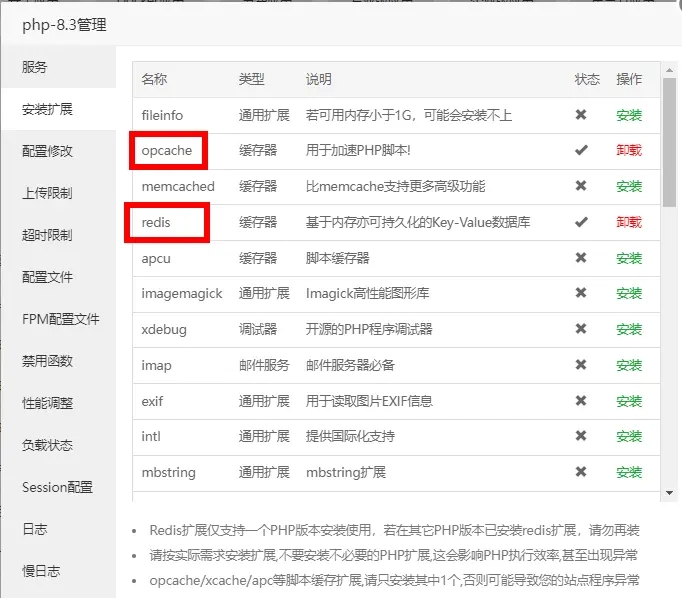Click the 调试器 type cell

coord(258,329)
